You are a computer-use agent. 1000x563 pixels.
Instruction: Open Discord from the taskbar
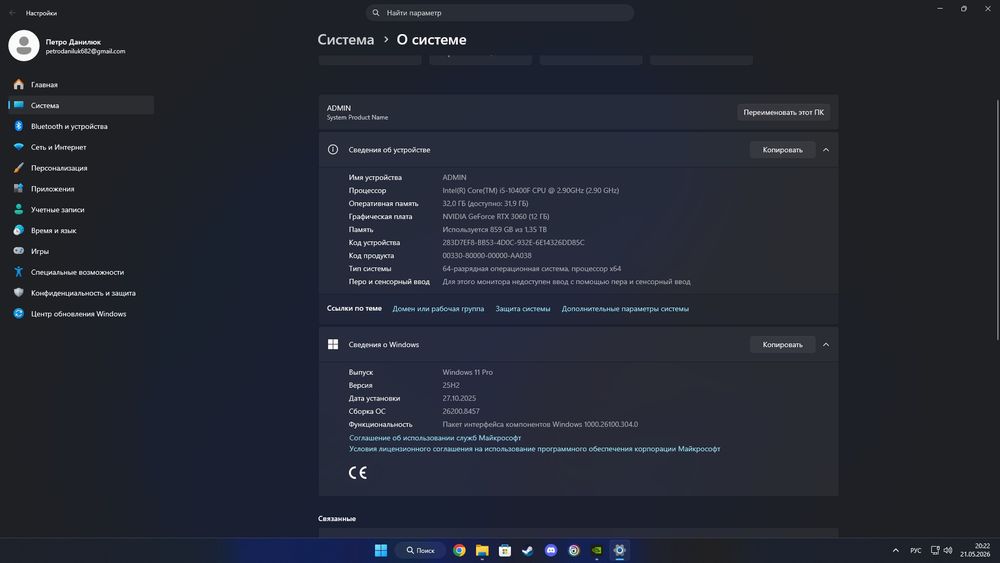click(551, 550)
